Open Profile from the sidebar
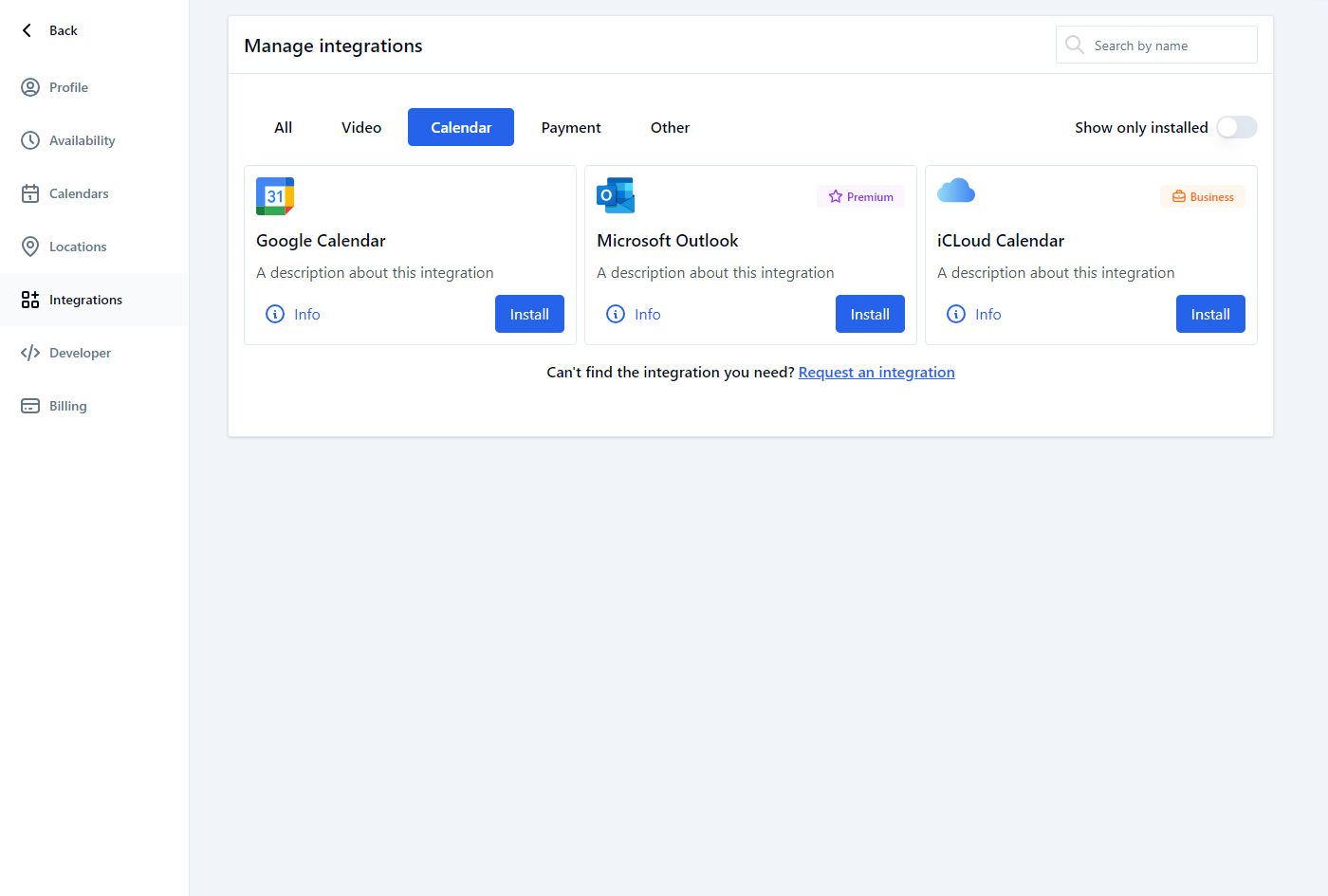This screenshot has width=1328, height=896. coord(68,87)
